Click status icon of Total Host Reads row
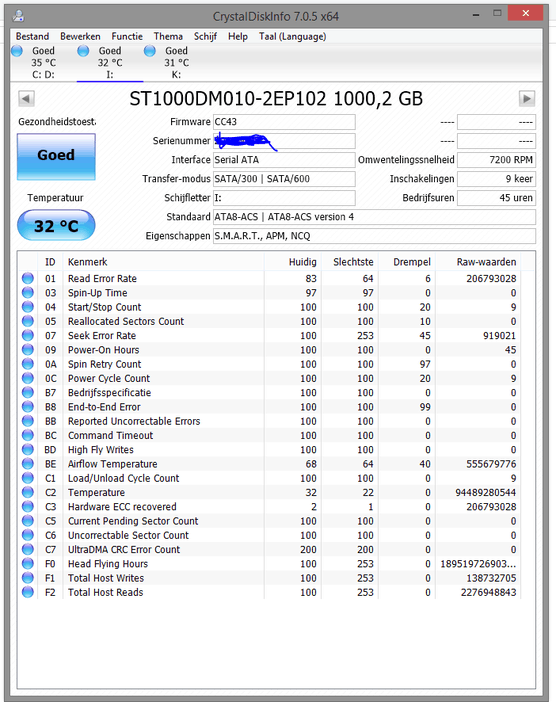 tap(28, 592)
